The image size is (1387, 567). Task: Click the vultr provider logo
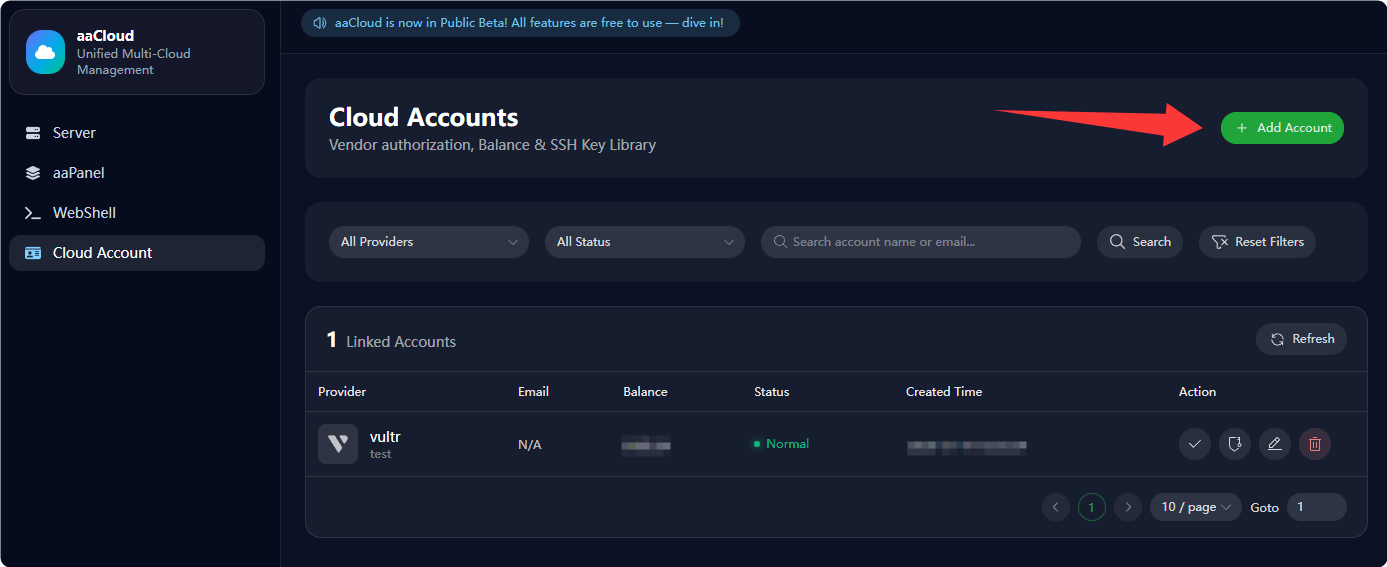tap(338, 444)
